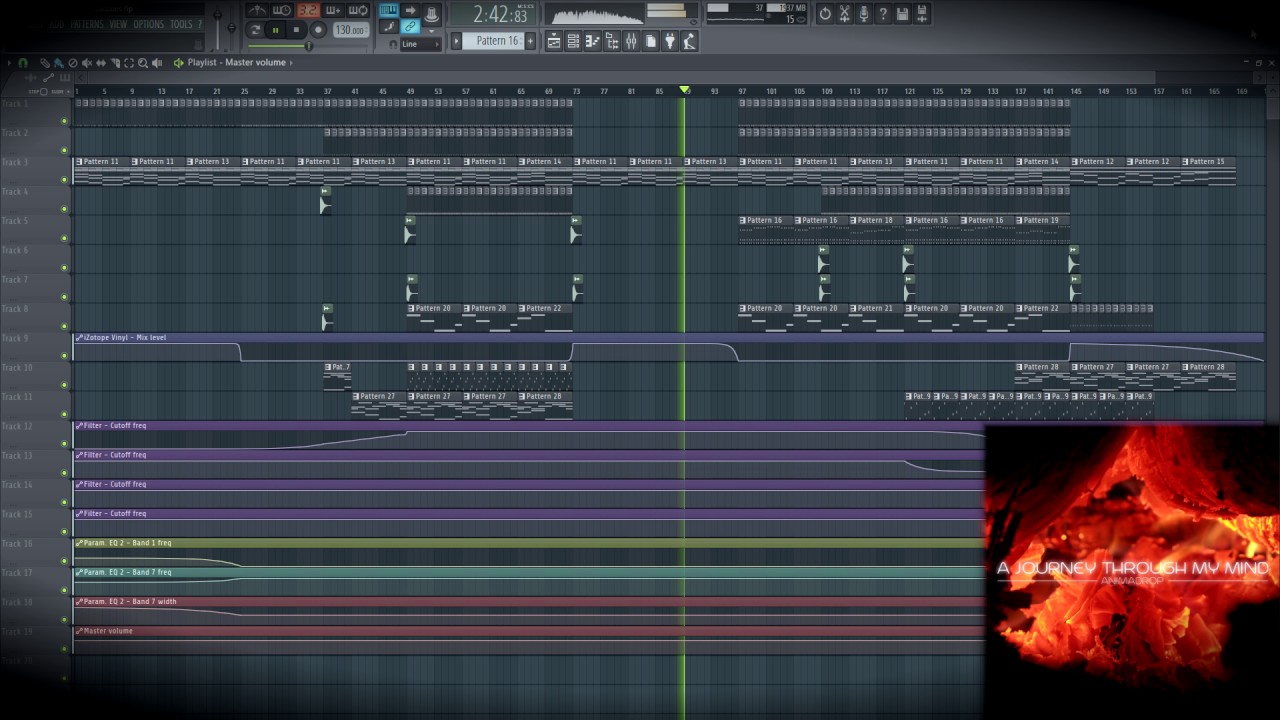Image resolution: width=1280 pixels, height=720 pixels.
Task: Expand arrow after Master volume title
Action: 291,62
